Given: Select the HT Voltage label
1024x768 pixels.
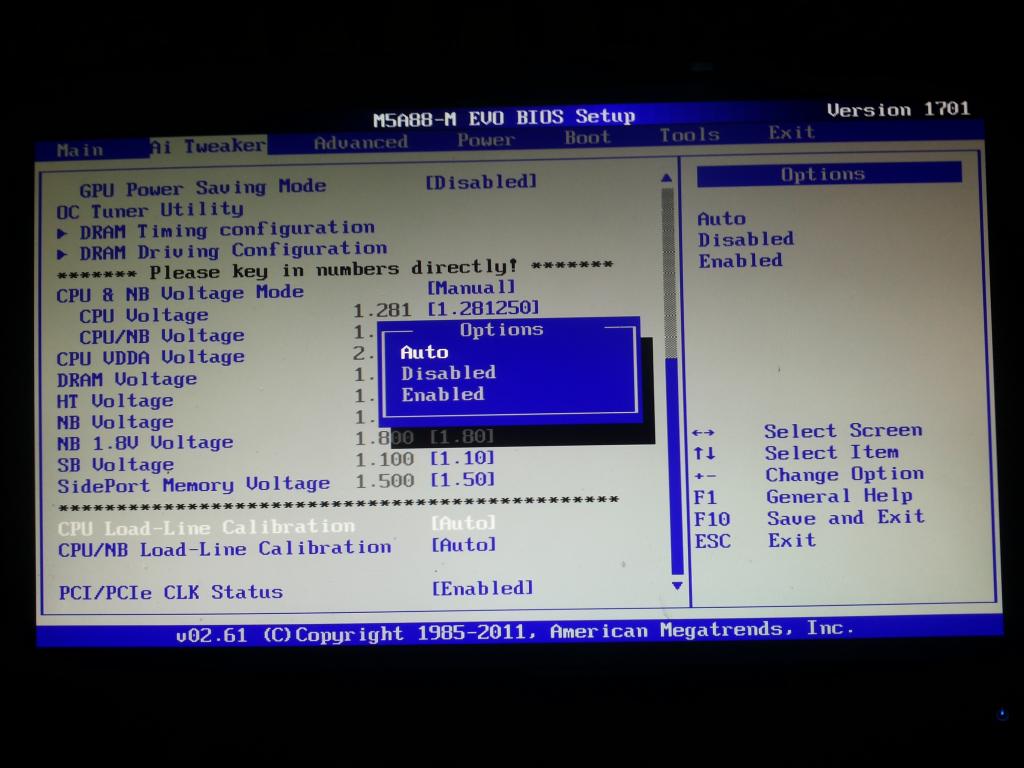Looking at the screenshot, I should click(x=115, y=401).
